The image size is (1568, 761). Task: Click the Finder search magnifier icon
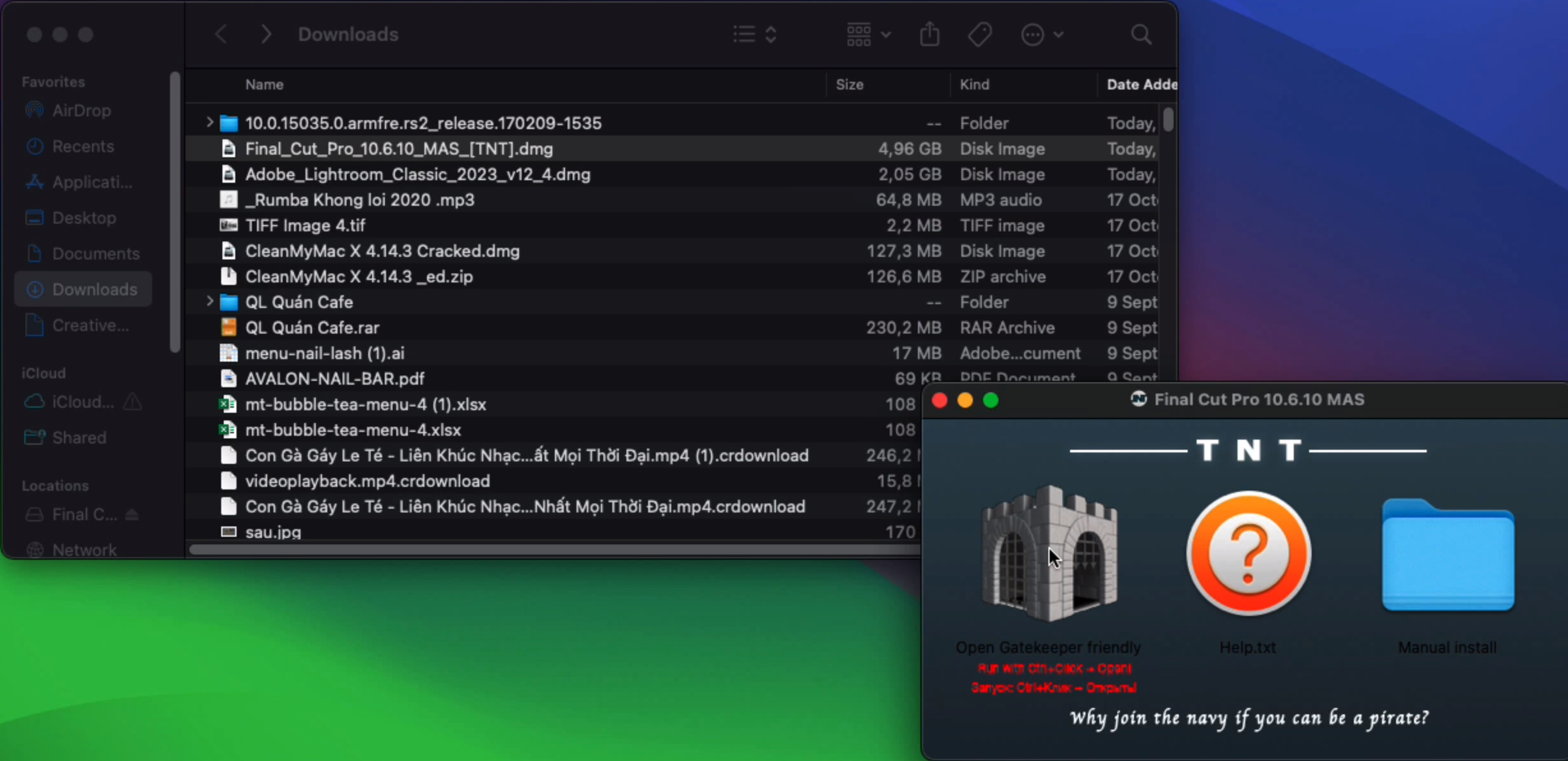pyautogui.click(x=1141, y=35)
